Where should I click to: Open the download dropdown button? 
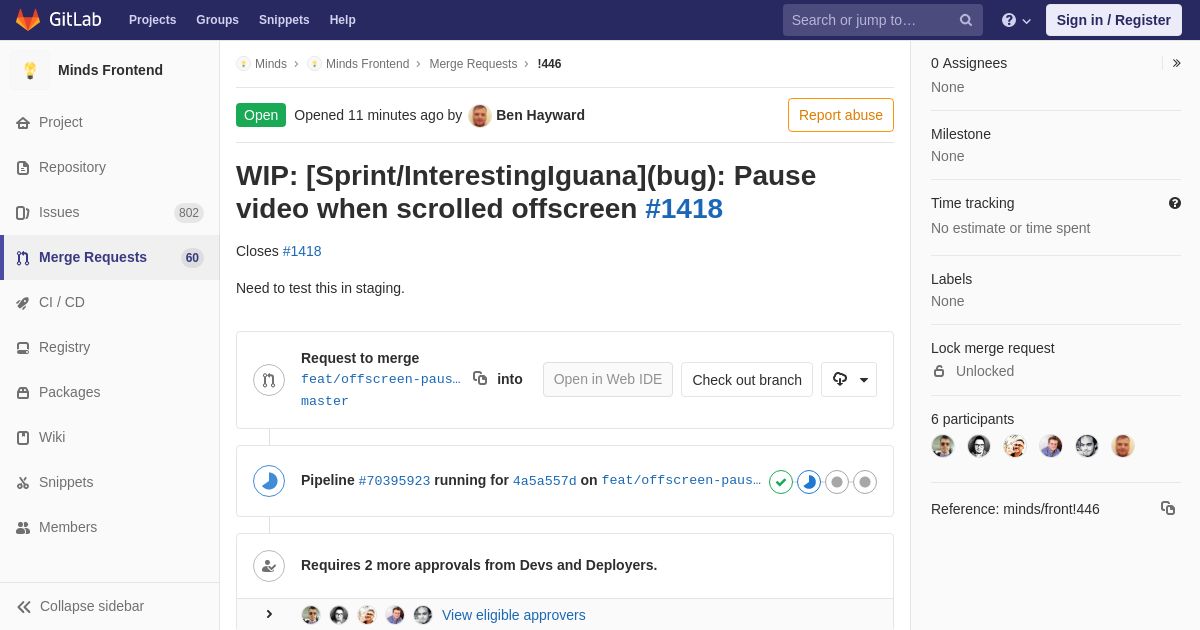coord(849,379)
